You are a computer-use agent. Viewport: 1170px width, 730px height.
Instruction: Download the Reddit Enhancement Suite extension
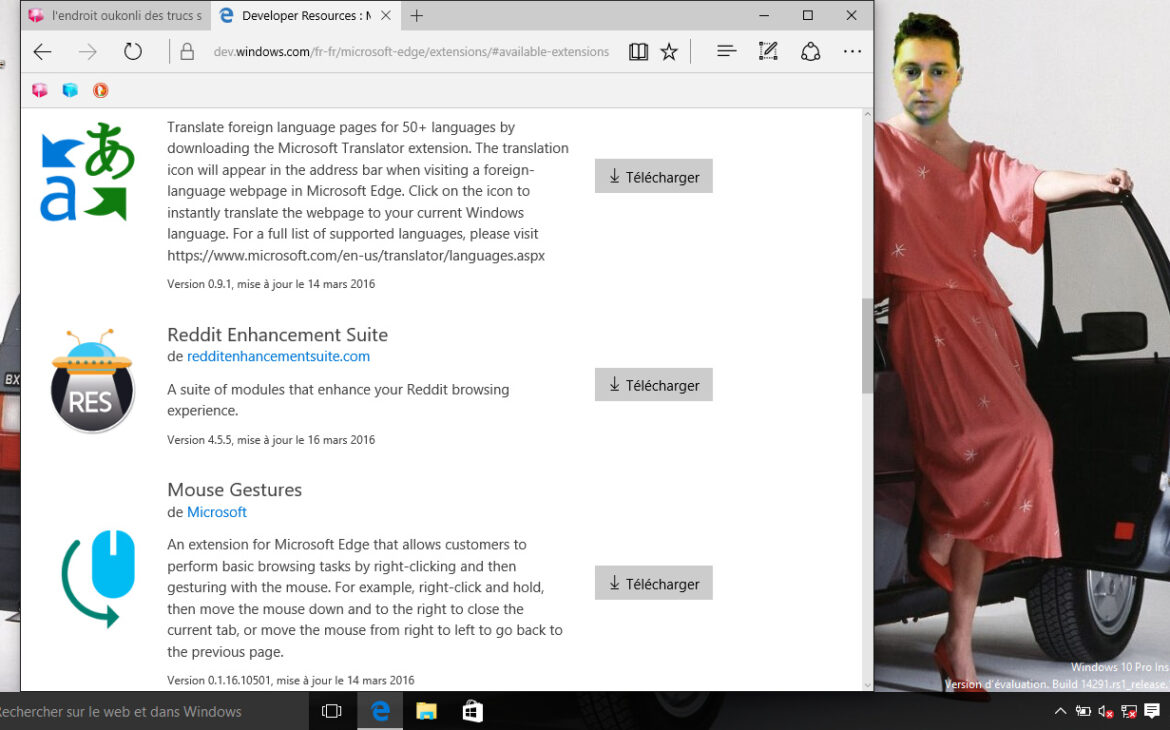pyautogui.click(x=653, y=385)
